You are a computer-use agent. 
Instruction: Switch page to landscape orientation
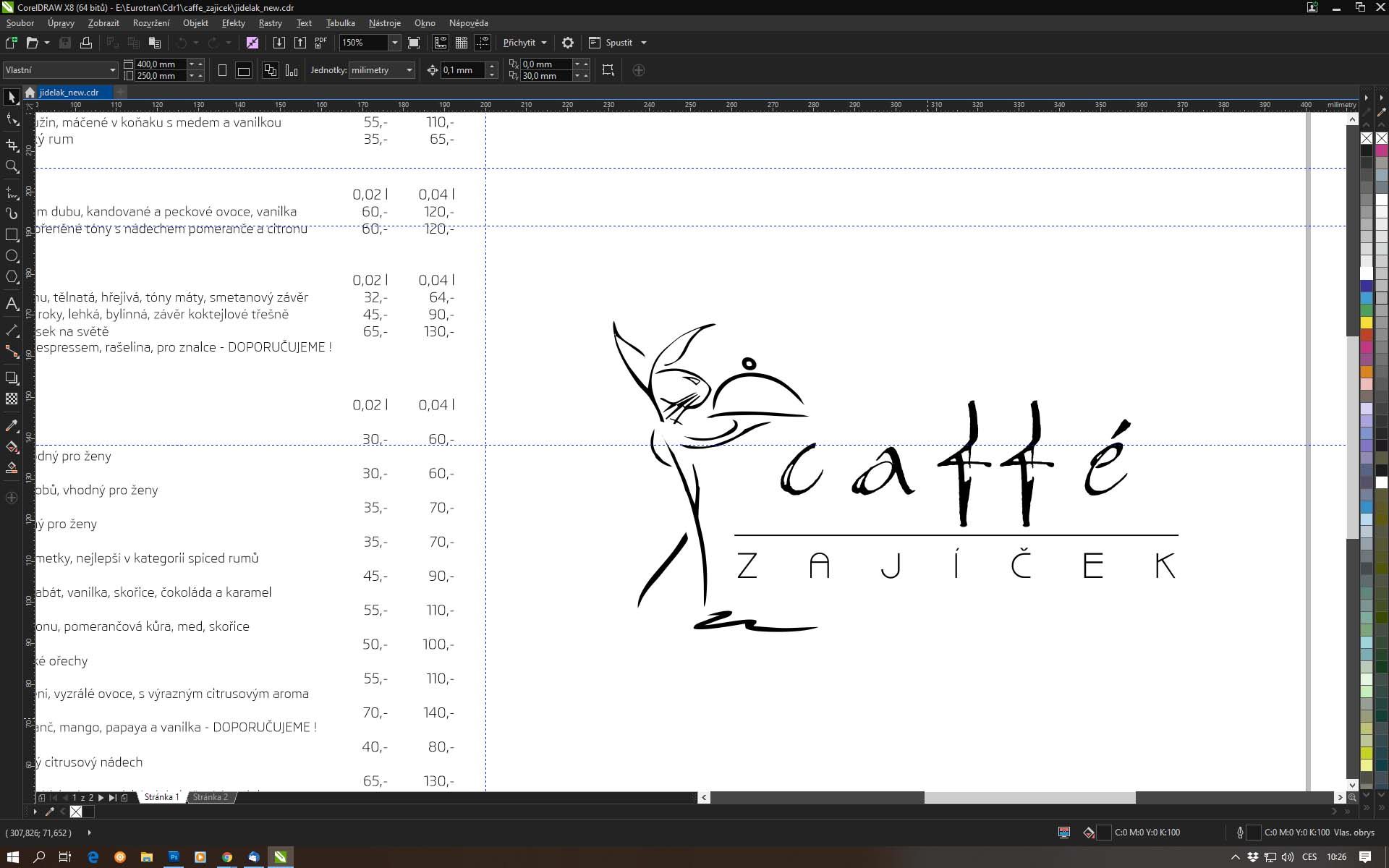244,70
